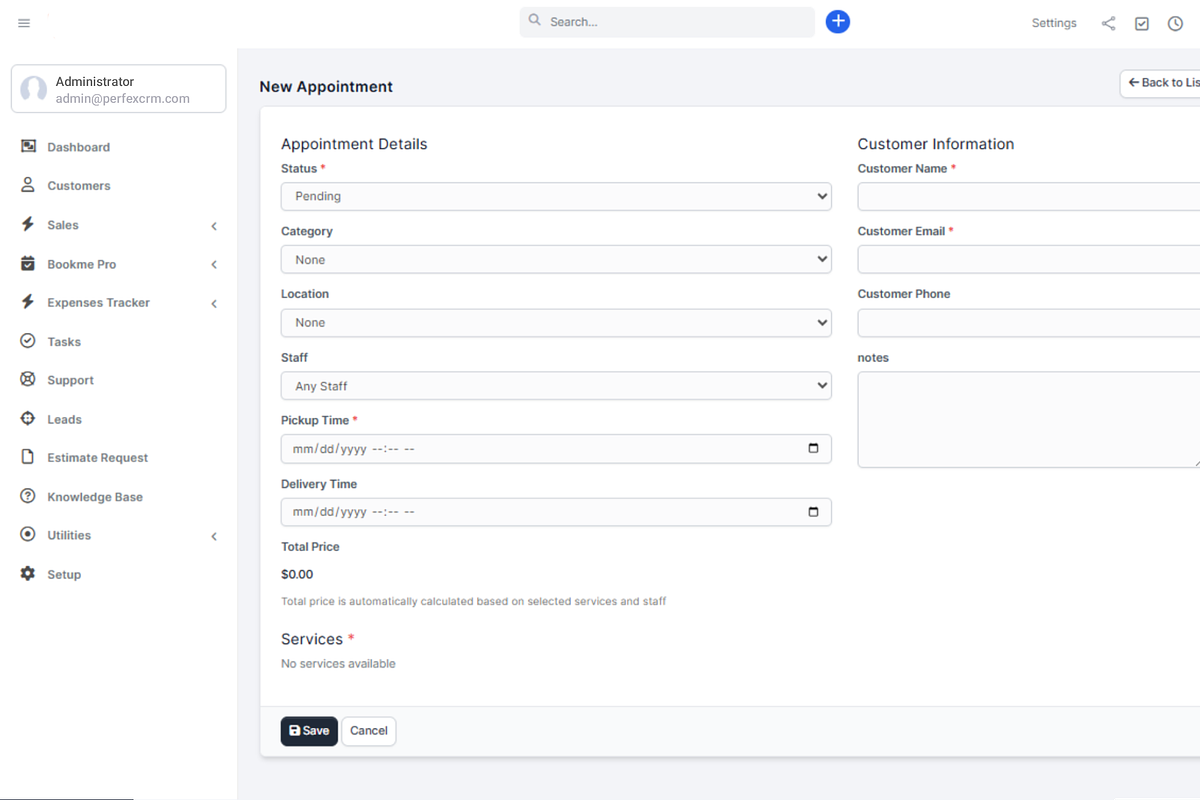Click the Customer Email input
The height and width of the screenshot is (800, 1200).
(1029, 259)
